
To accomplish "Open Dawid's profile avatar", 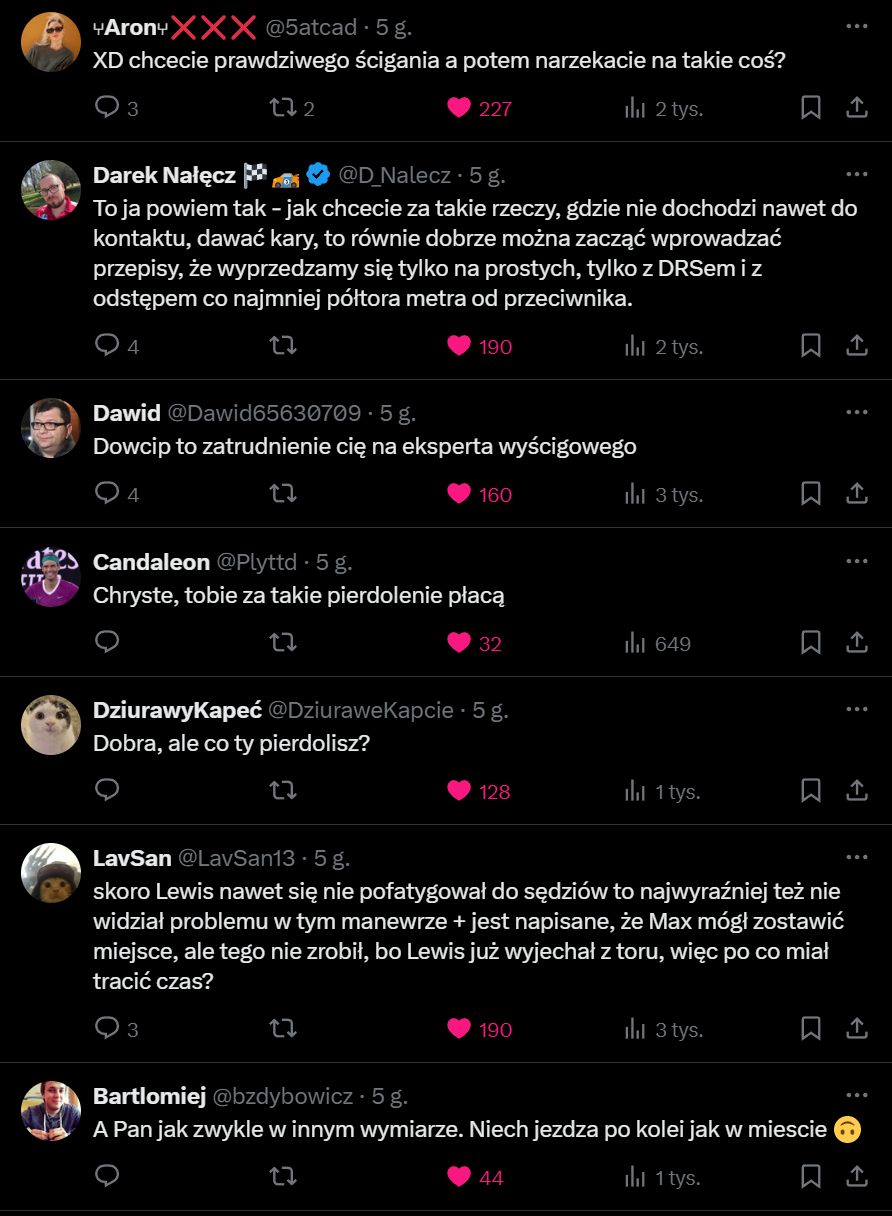I will click(x=51, y=428).
